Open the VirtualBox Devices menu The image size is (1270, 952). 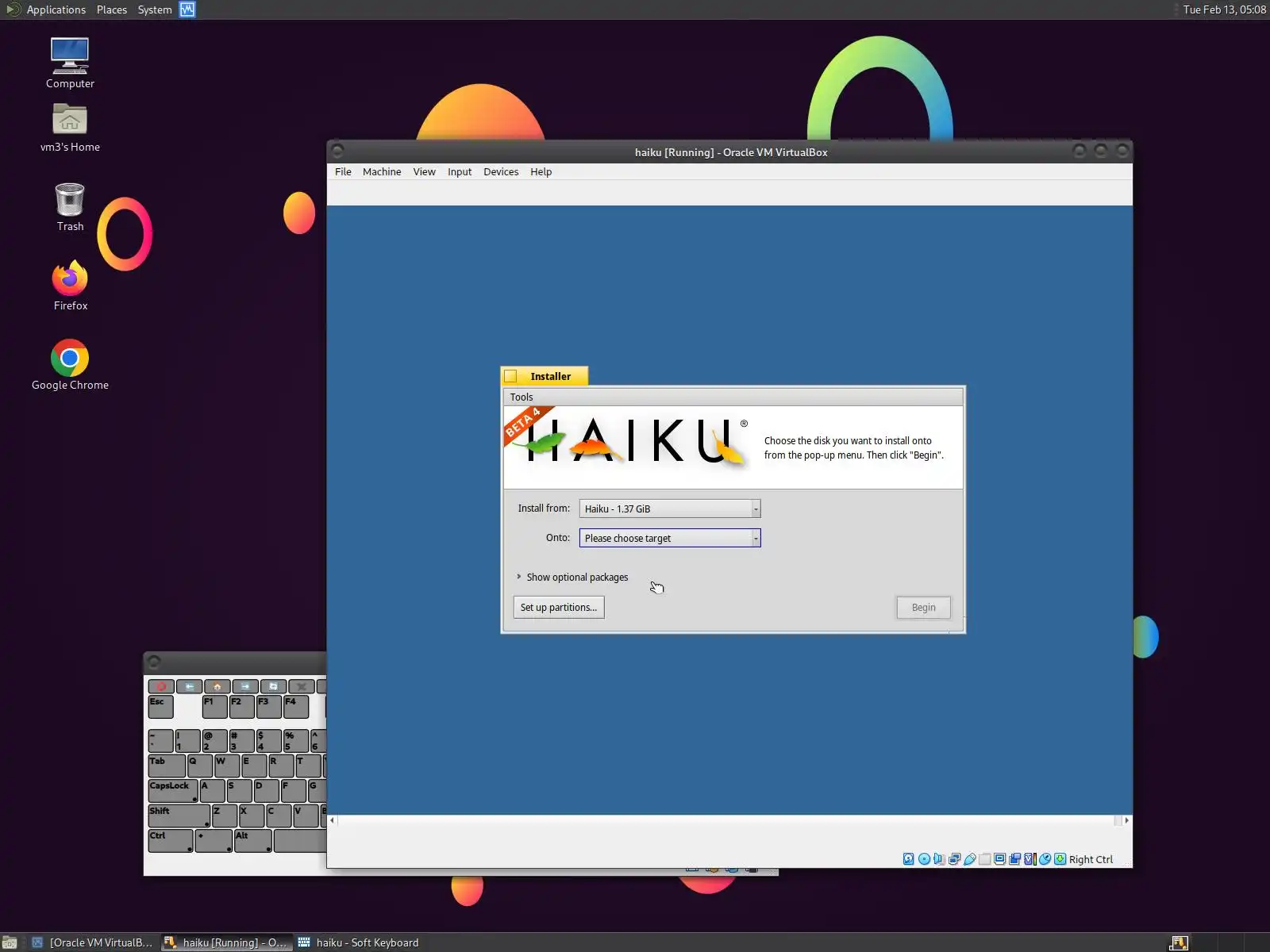pos(501,171)
